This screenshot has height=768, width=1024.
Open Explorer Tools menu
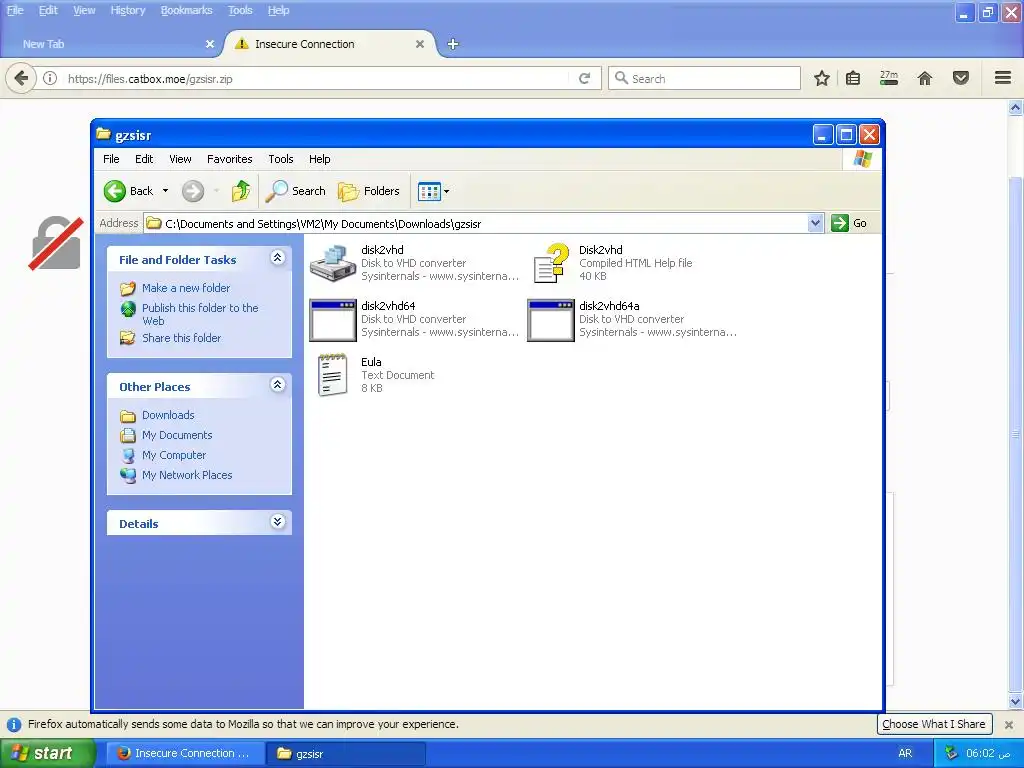(281, 159)
